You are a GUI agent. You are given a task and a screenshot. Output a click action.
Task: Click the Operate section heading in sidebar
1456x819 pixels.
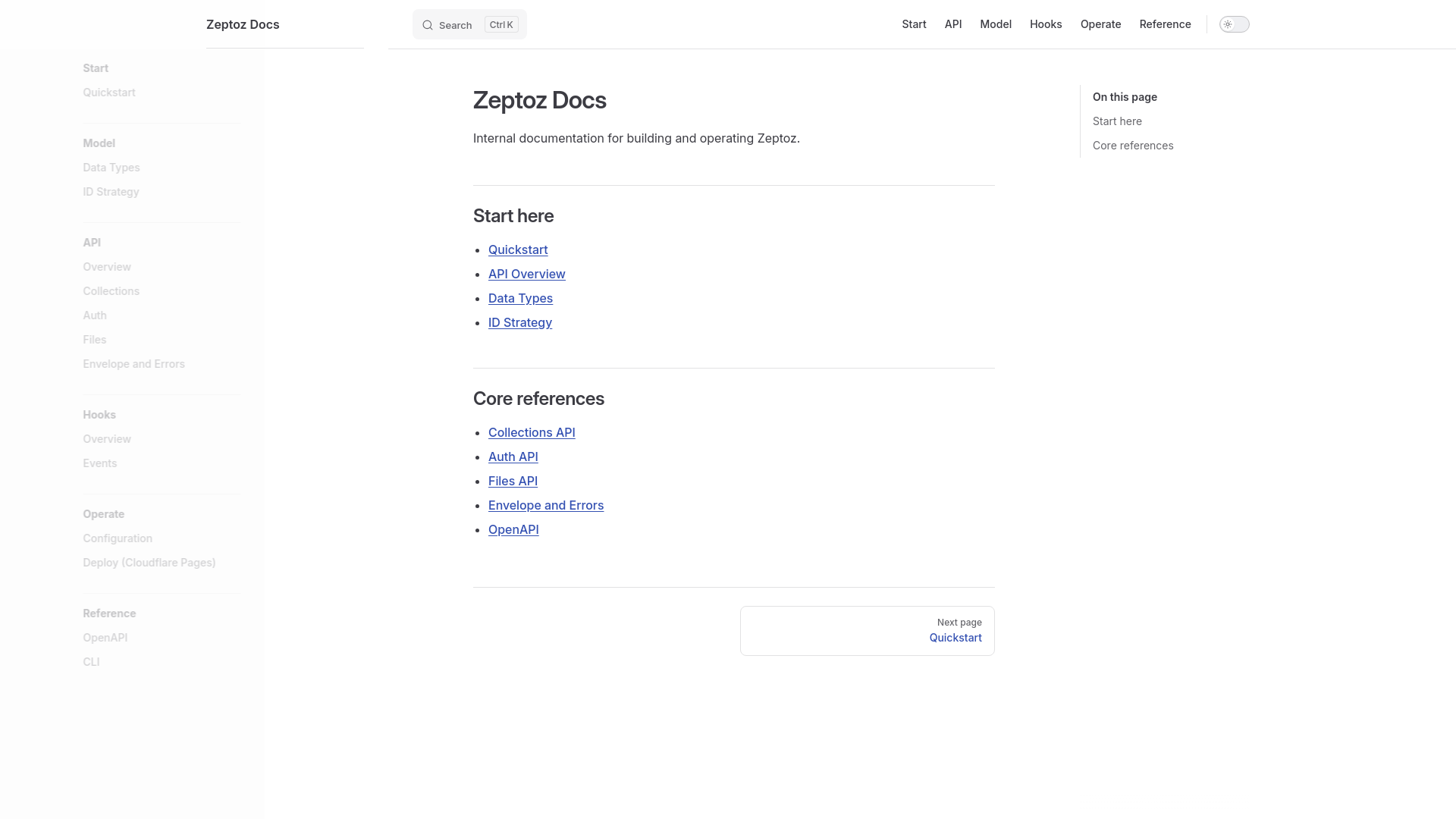[x=103, y=514]
